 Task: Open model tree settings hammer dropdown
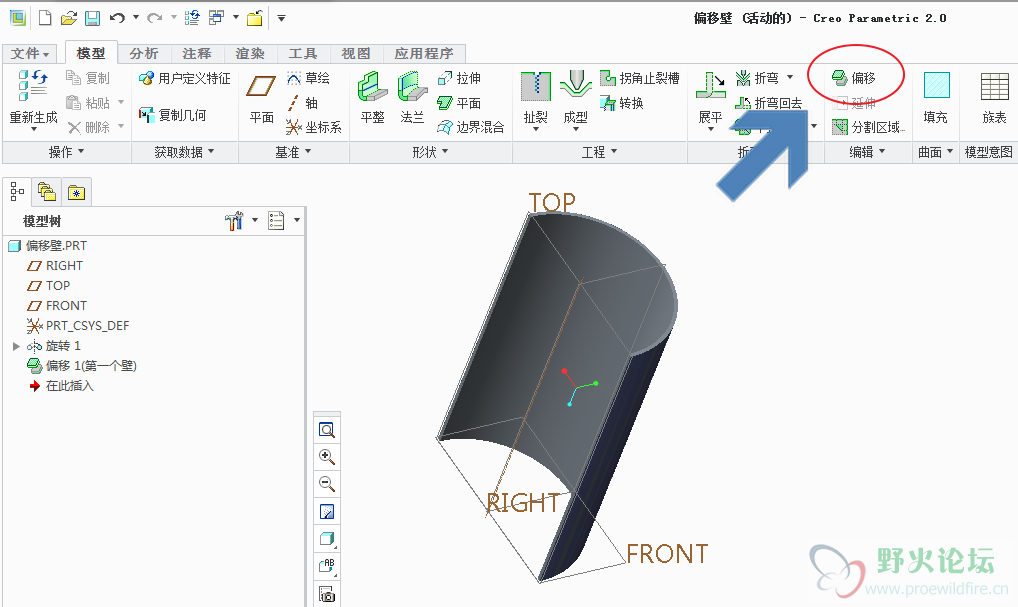255,220
